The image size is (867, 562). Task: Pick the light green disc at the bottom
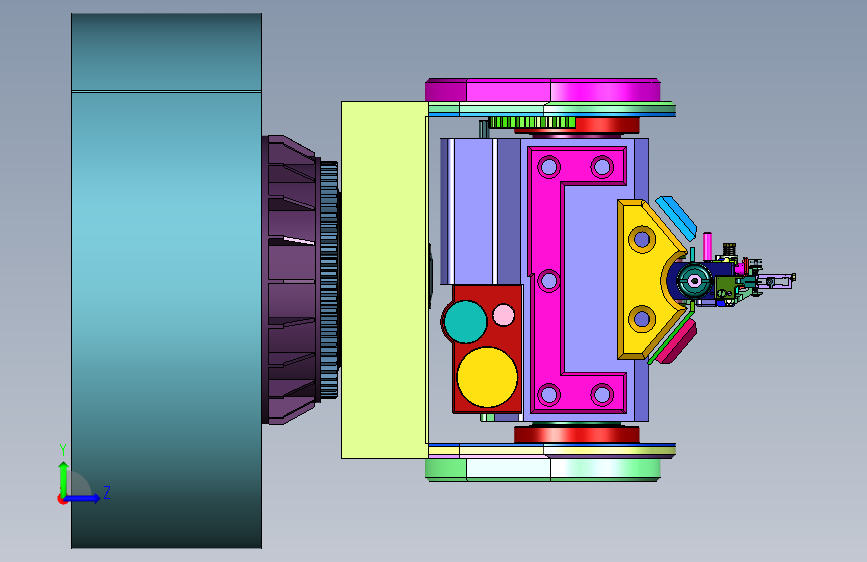click(x=542, y=469)
